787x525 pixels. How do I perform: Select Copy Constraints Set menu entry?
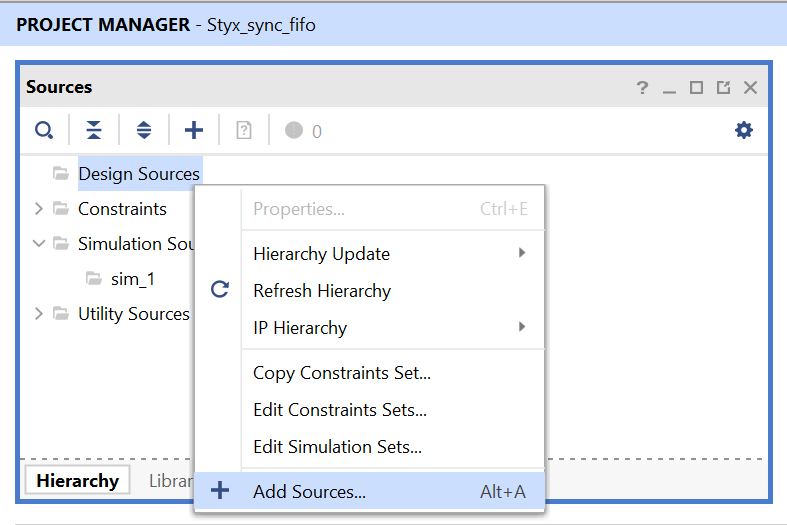coord(342,373)
